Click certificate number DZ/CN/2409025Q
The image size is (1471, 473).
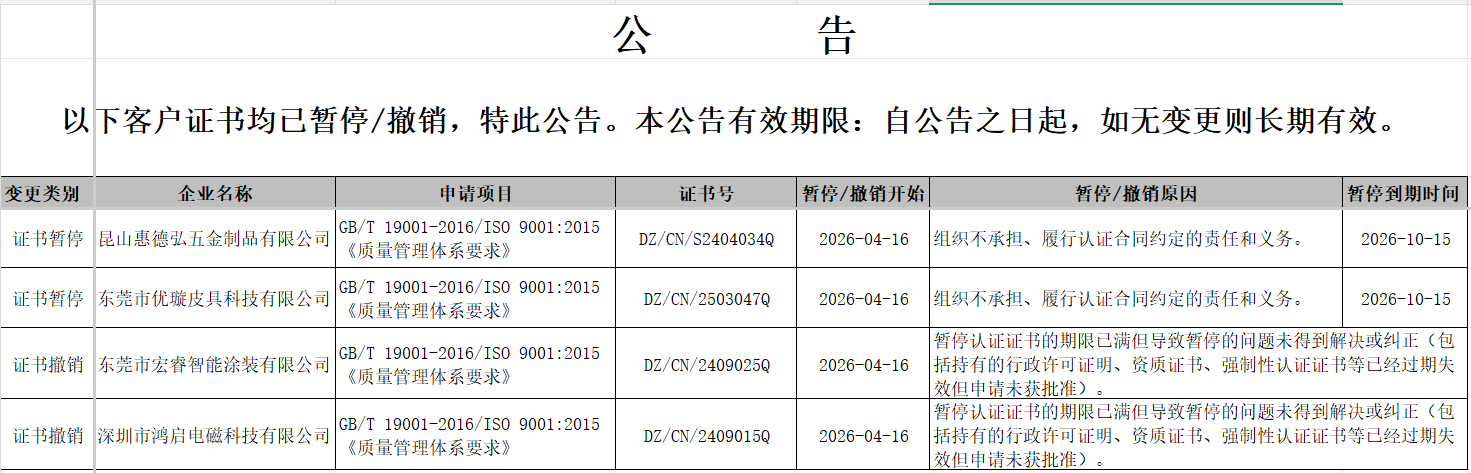click(706, 365)
